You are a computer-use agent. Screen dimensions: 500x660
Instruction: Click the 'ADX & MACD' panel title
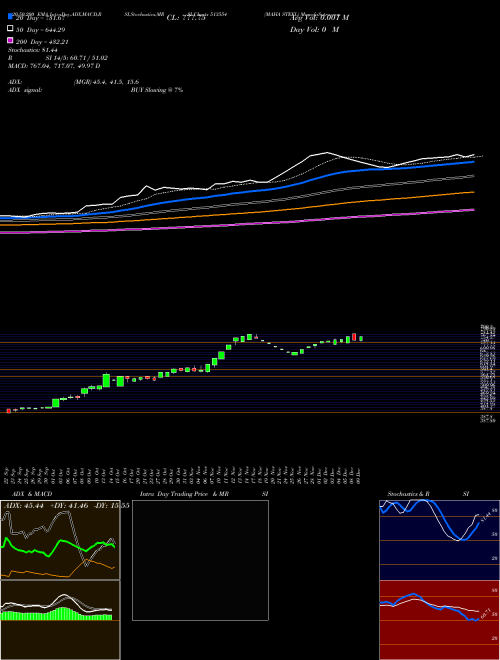click(x=32, y=494)
